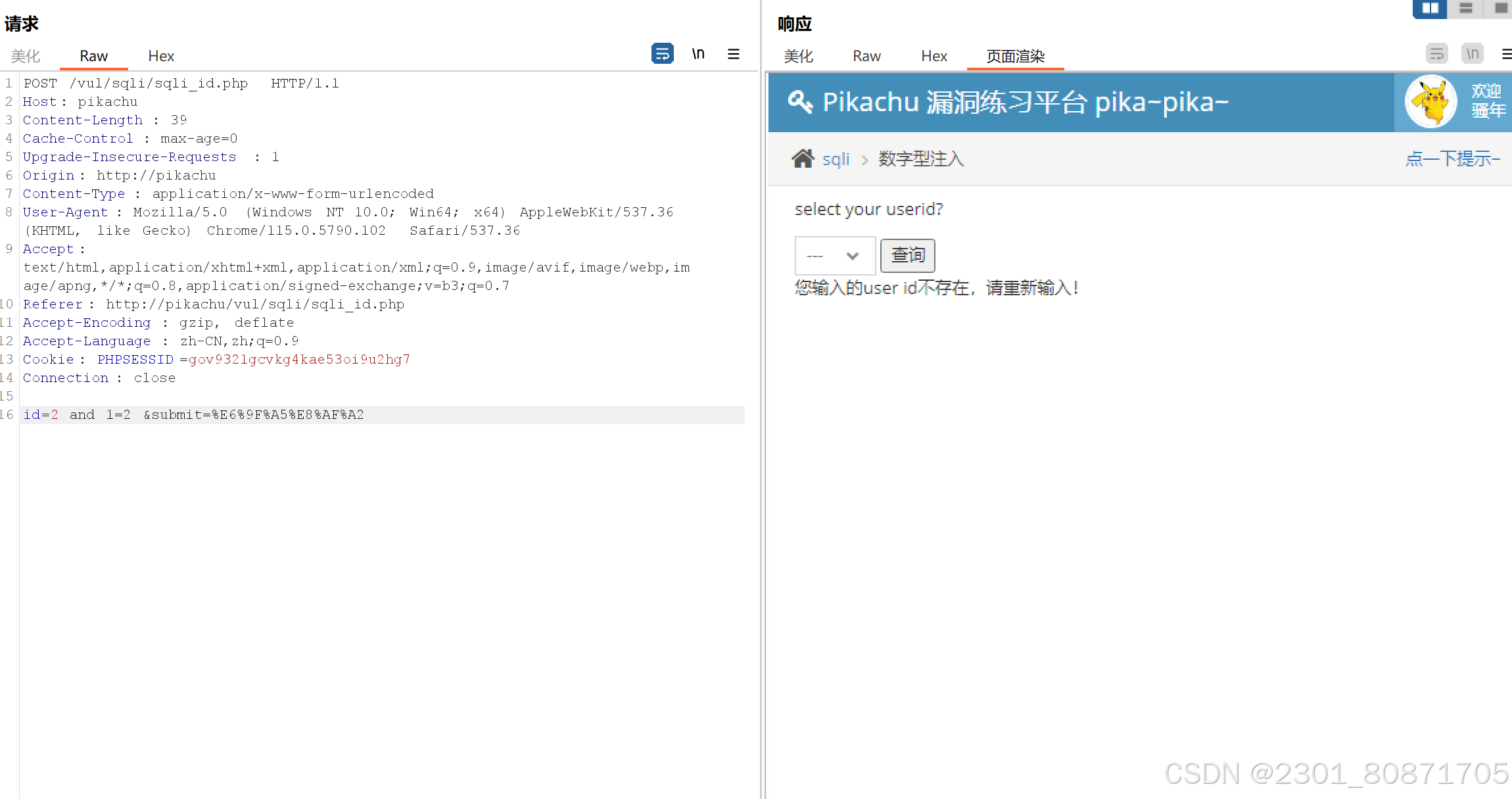Click the key icon in Pikachu banner

[x=800, y=102]
